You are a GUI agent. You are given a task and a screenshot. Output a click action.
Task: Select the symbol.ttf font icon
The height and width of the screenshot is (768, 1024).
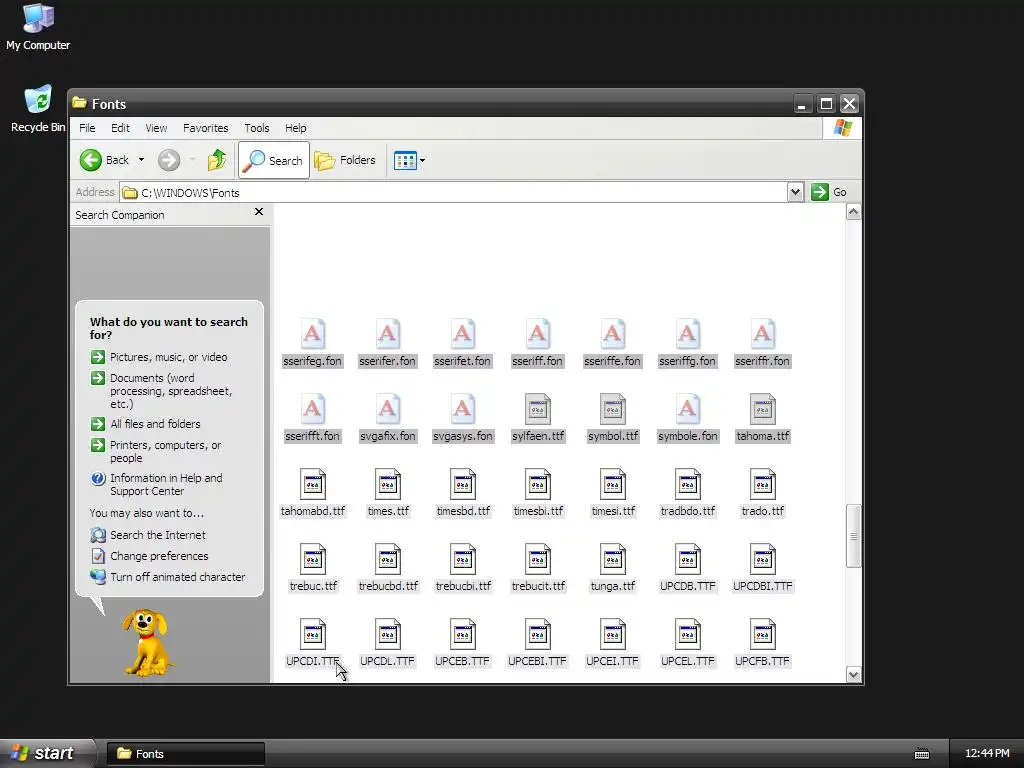pos(613,409)
